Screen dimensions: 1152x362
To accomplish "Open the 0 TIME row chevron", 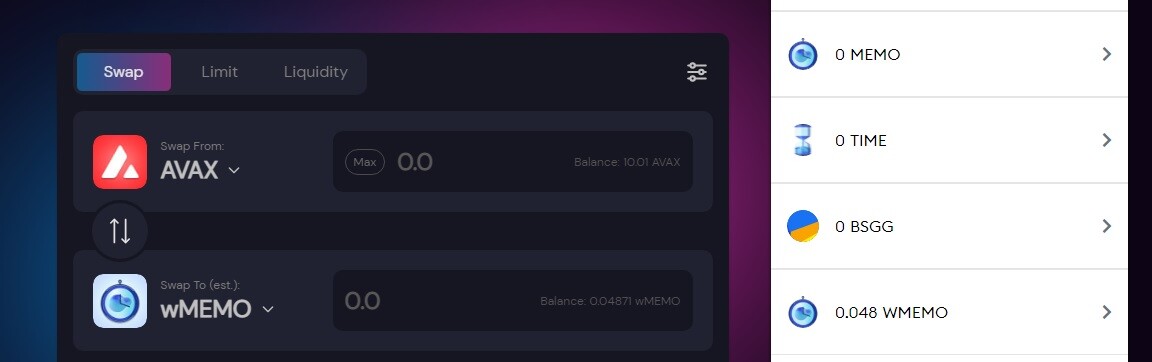I will click(x=1106, y=140).
